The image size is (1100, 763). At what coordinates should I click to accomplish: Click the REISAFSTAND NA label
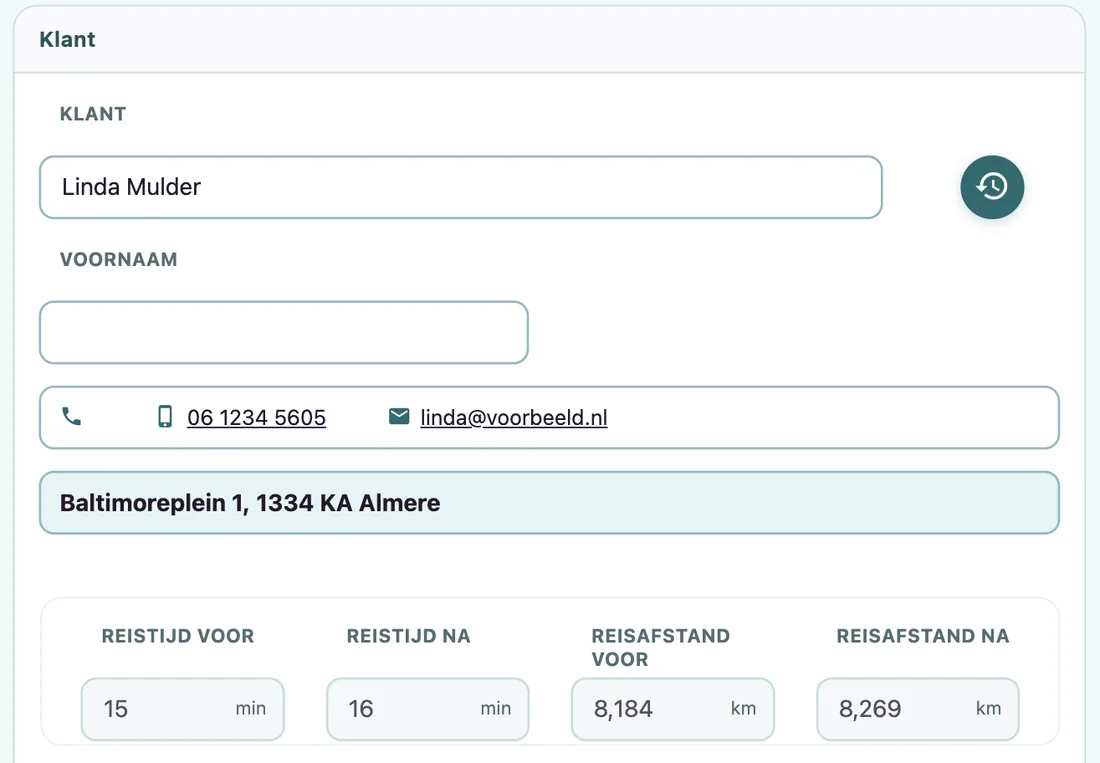click(923, 636)
